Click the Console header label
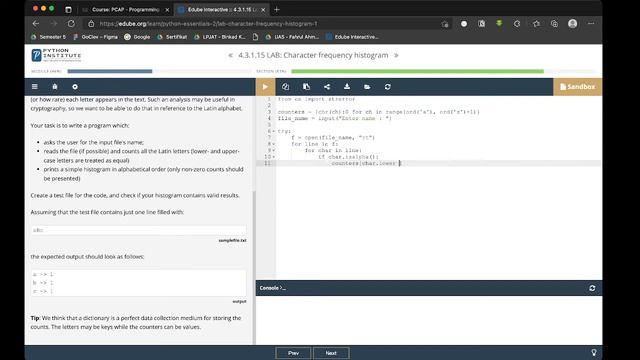This screenshot has height=360, width=640. 273,288
